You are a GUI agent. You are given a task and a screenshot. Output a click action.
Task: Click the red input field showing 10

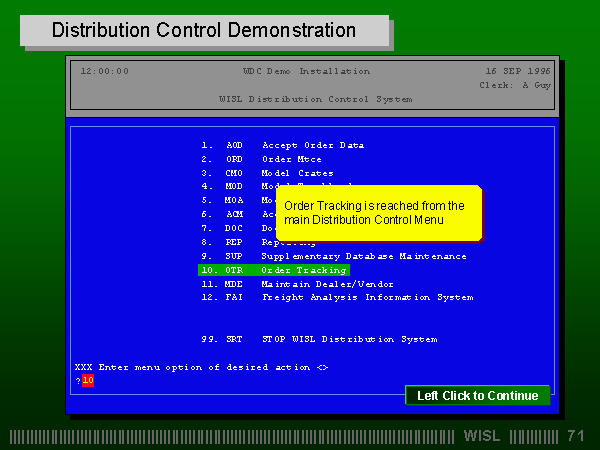click(88, 380)
